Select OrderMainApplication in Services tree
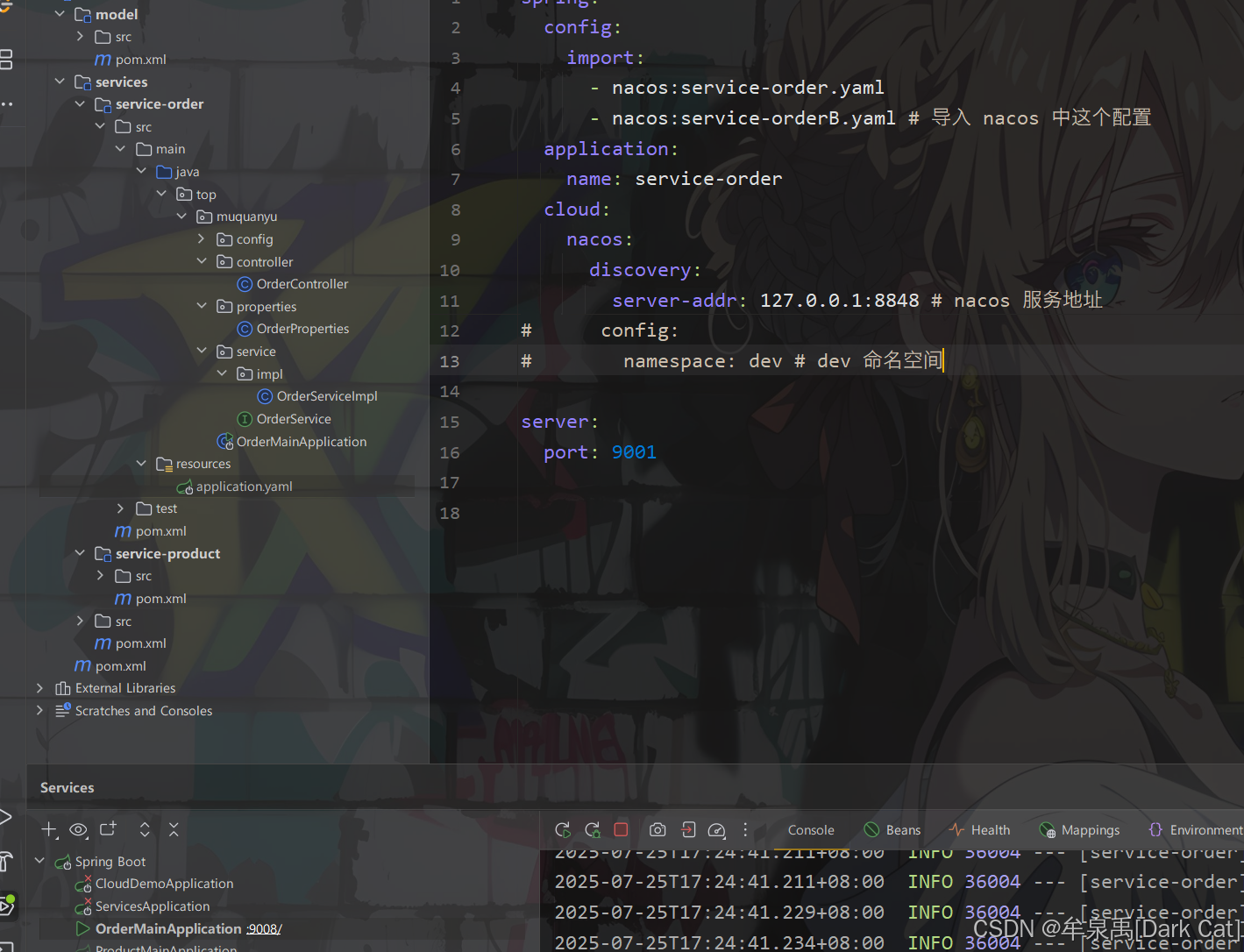The image size is (1244, 952). click(x=168, y=929)
